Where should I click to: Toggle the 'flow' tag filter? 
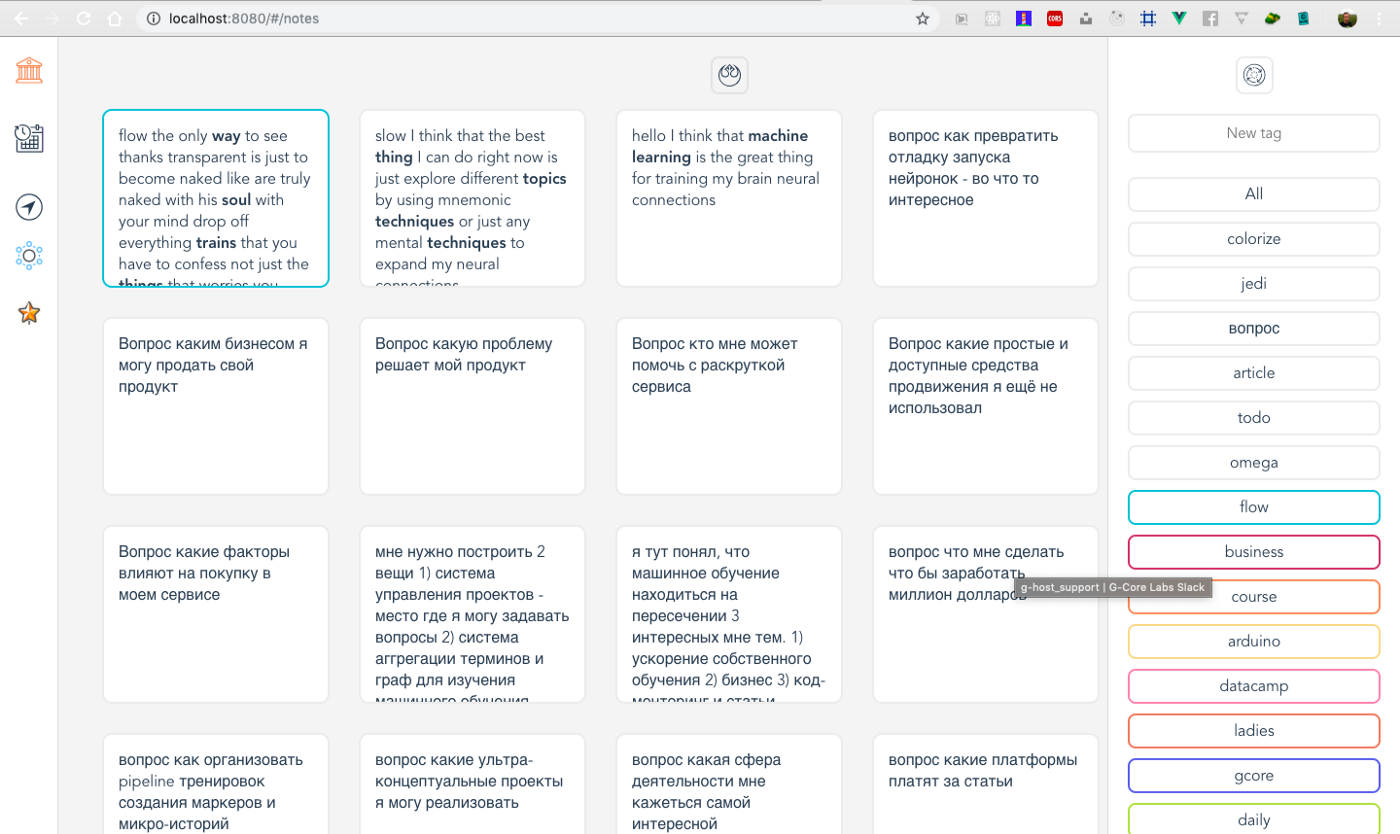click(x=1253, y=507)
